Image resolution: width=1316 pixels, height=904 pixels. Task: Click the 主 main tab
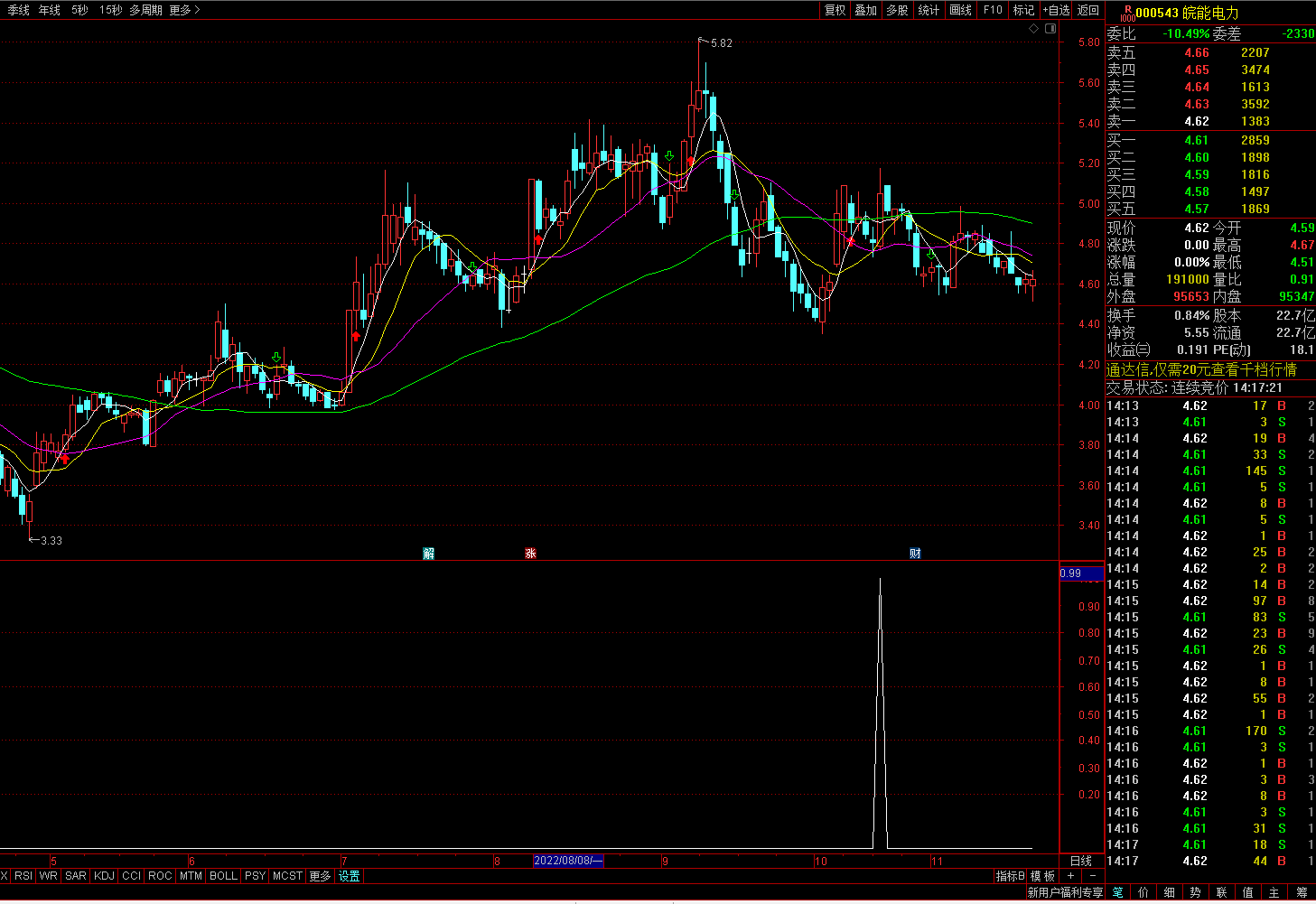(1274, 892)
